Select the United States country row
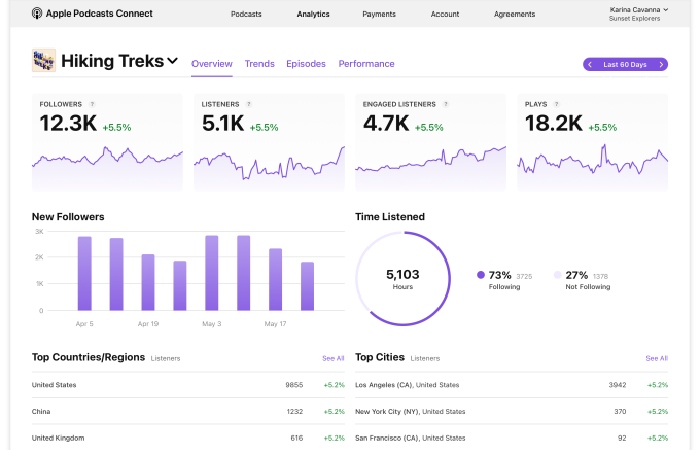 pos(188,385)
